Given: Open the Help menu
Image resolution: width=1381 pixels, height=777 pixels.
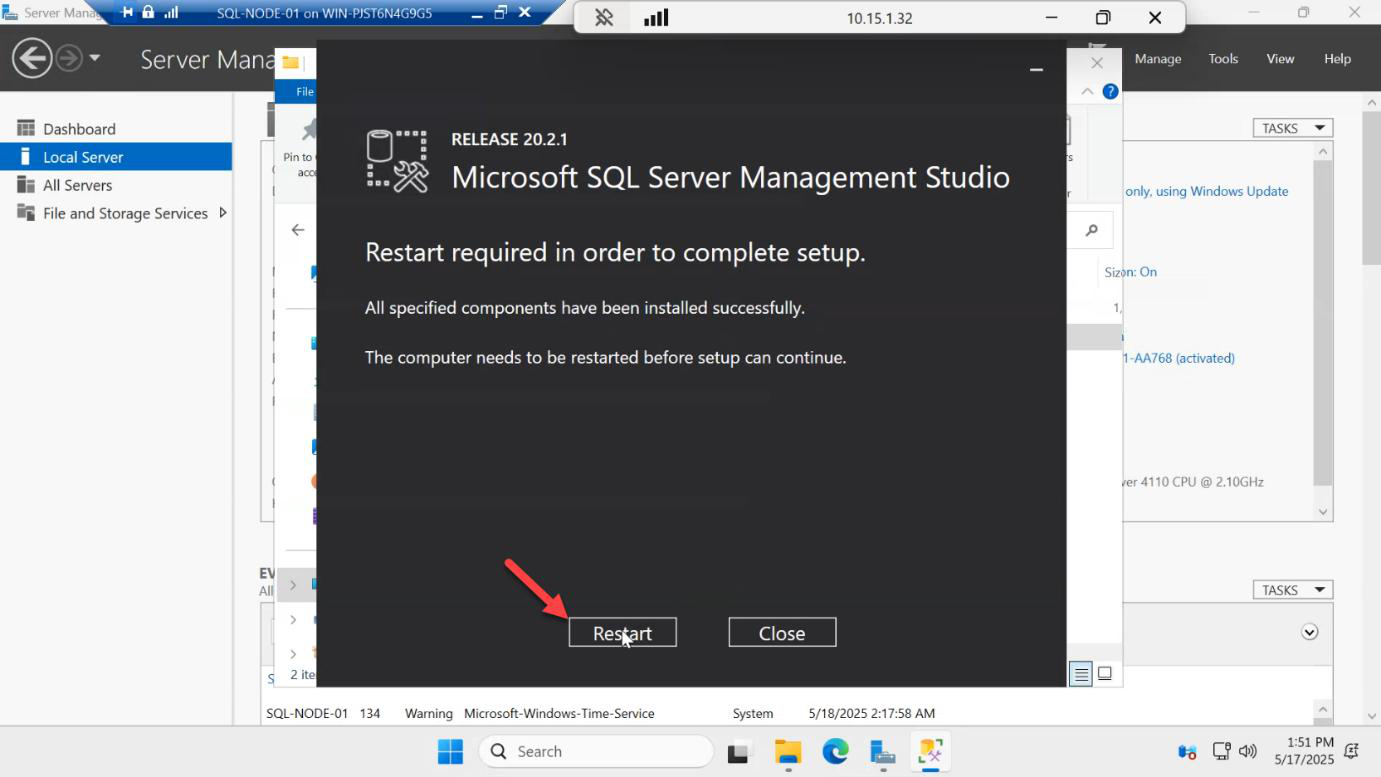Looking at the screenshot, I should 1337,59.
